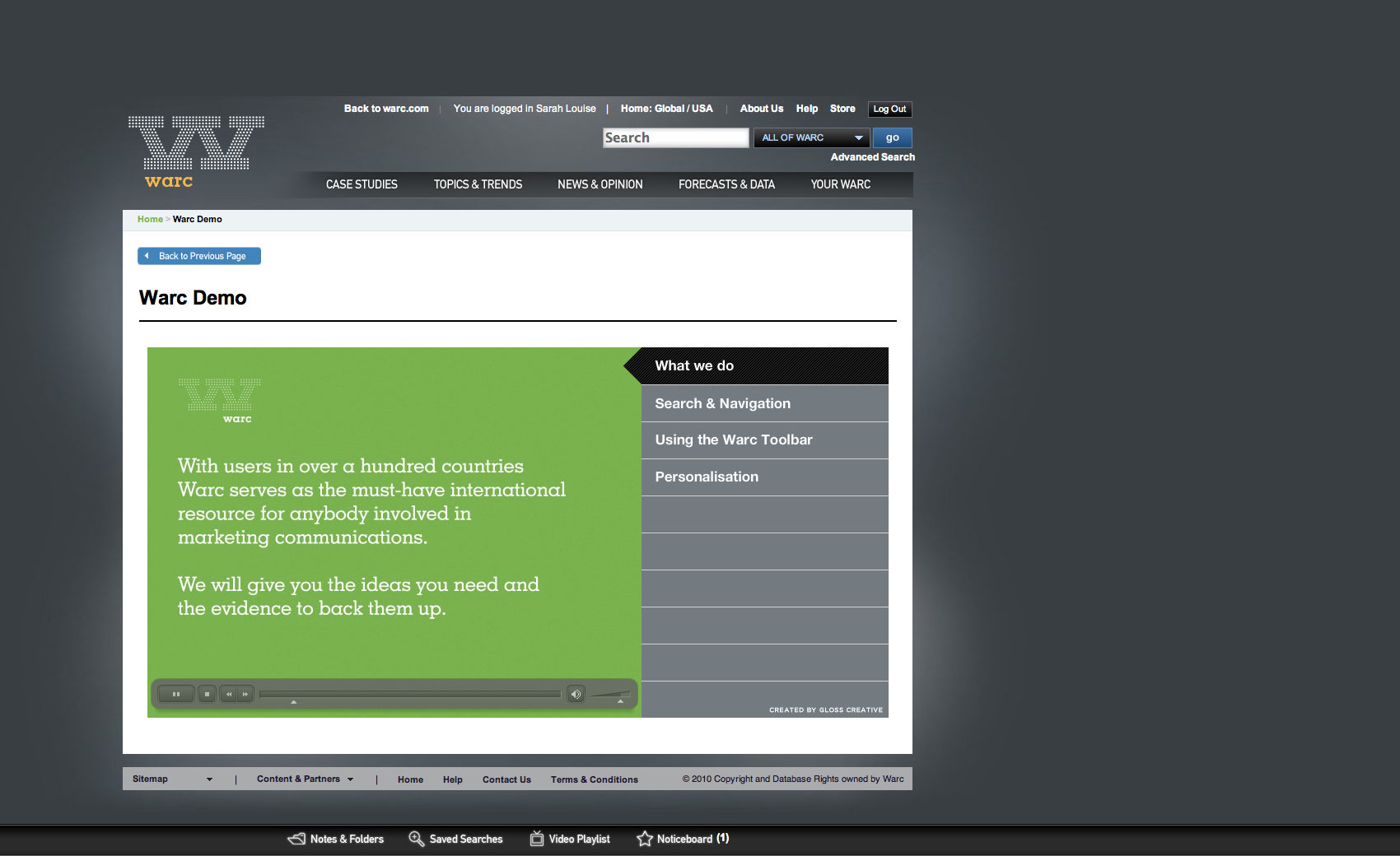Follow the Back to warc.com link
This screenshot has width=1400, height=856.
point(386,109)
